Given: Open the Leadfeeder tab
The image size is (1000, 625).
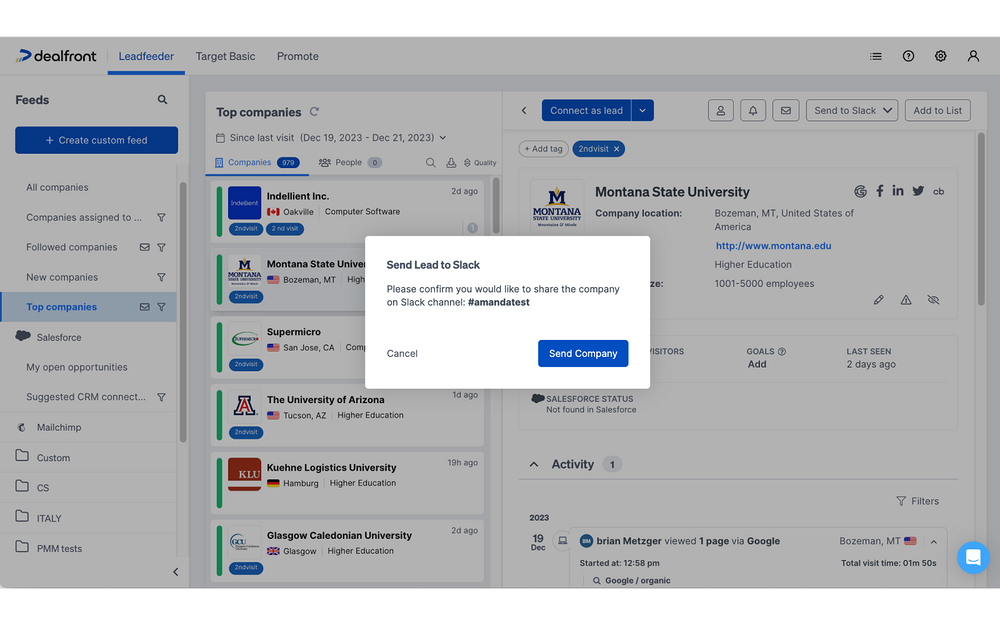Looking at the screenshot, I should pos(146,56).
